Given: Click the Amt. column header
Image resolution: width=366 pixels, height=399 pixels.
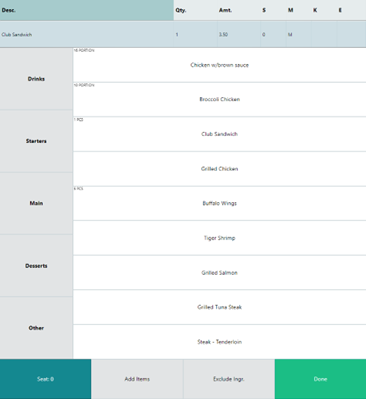Looking at the screenshot, I should [239, 10].
